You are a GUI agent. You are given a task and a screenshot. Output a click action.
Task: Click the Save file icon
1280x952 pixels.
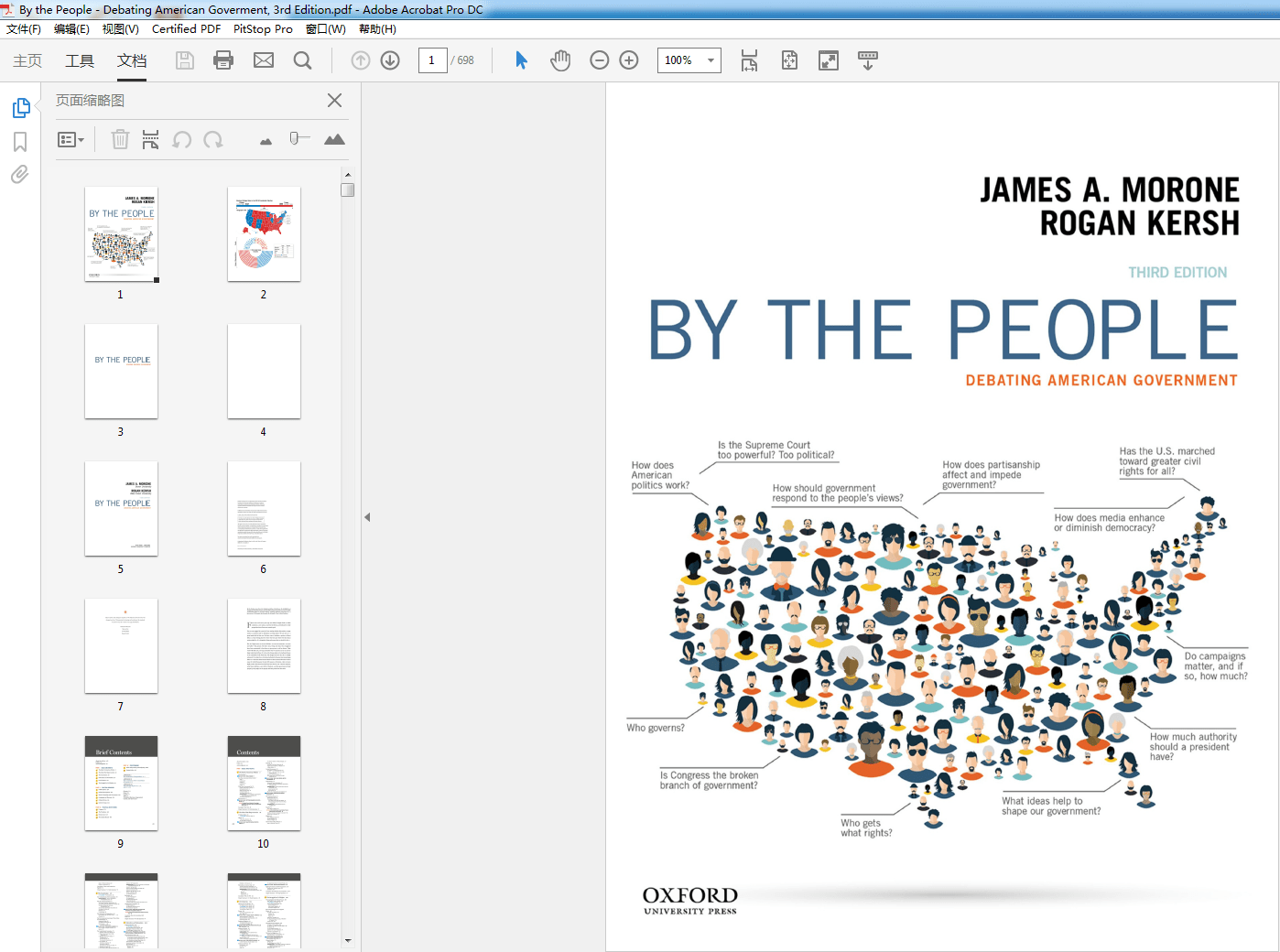pyautogui.click(x=185, y=60)
